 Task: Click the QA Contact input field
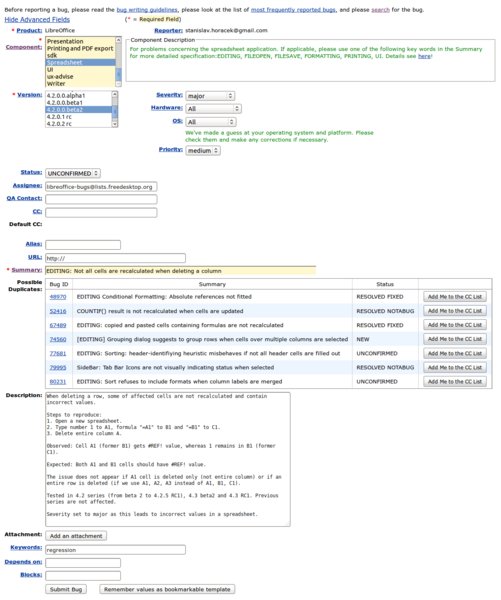point(101,199)
